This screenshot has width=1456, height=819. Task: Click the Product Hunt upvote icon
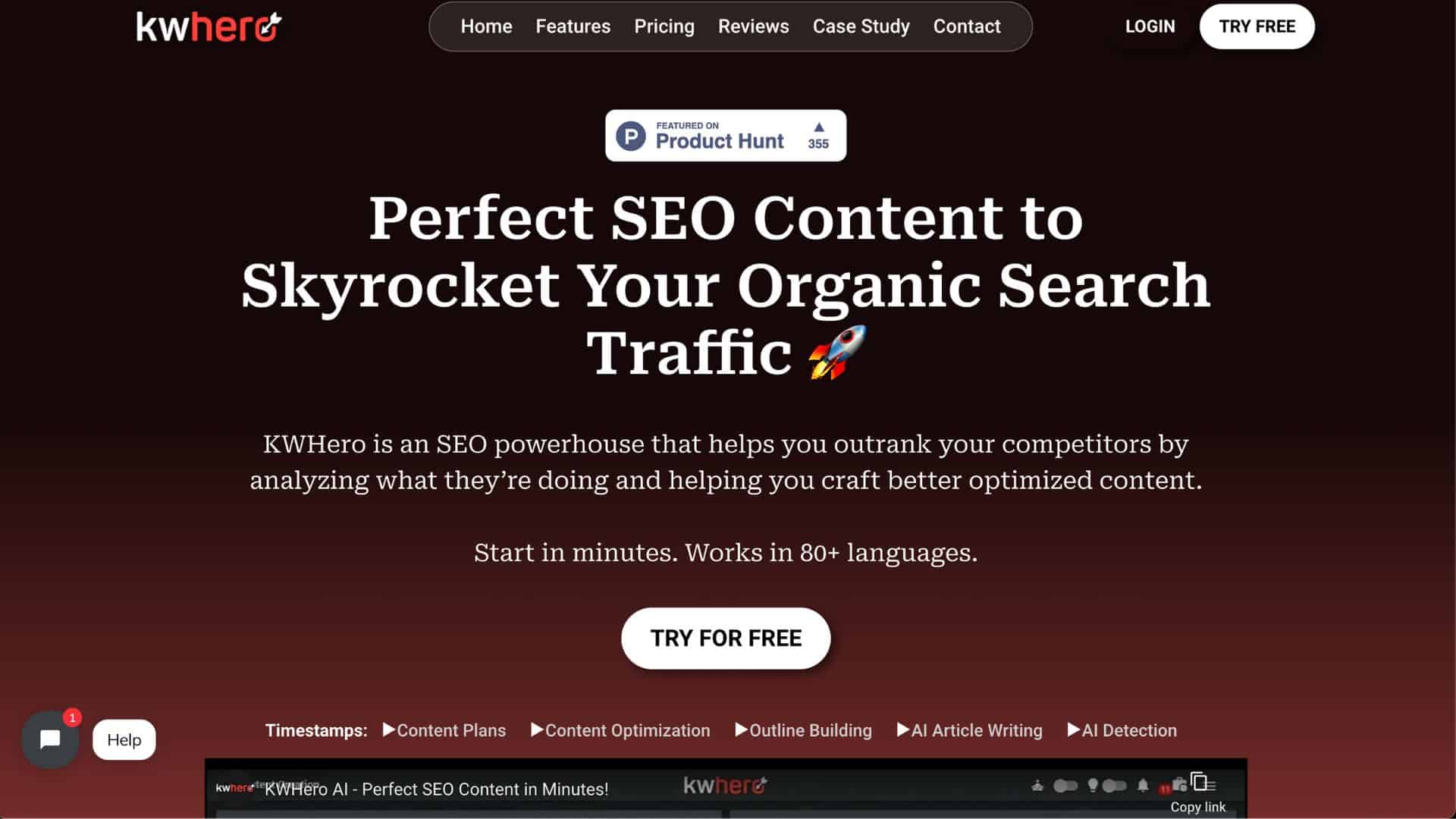818,127
